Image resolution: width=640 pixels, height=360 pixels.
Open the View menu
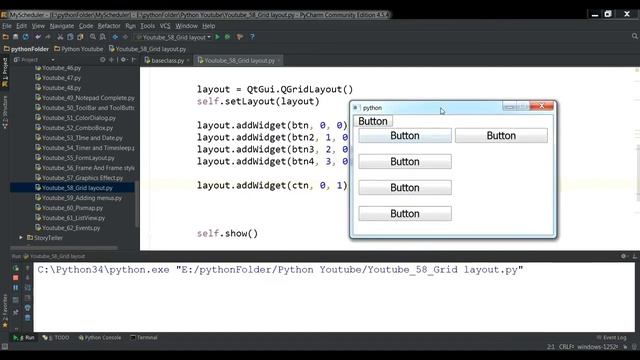(x=38, y=26)
